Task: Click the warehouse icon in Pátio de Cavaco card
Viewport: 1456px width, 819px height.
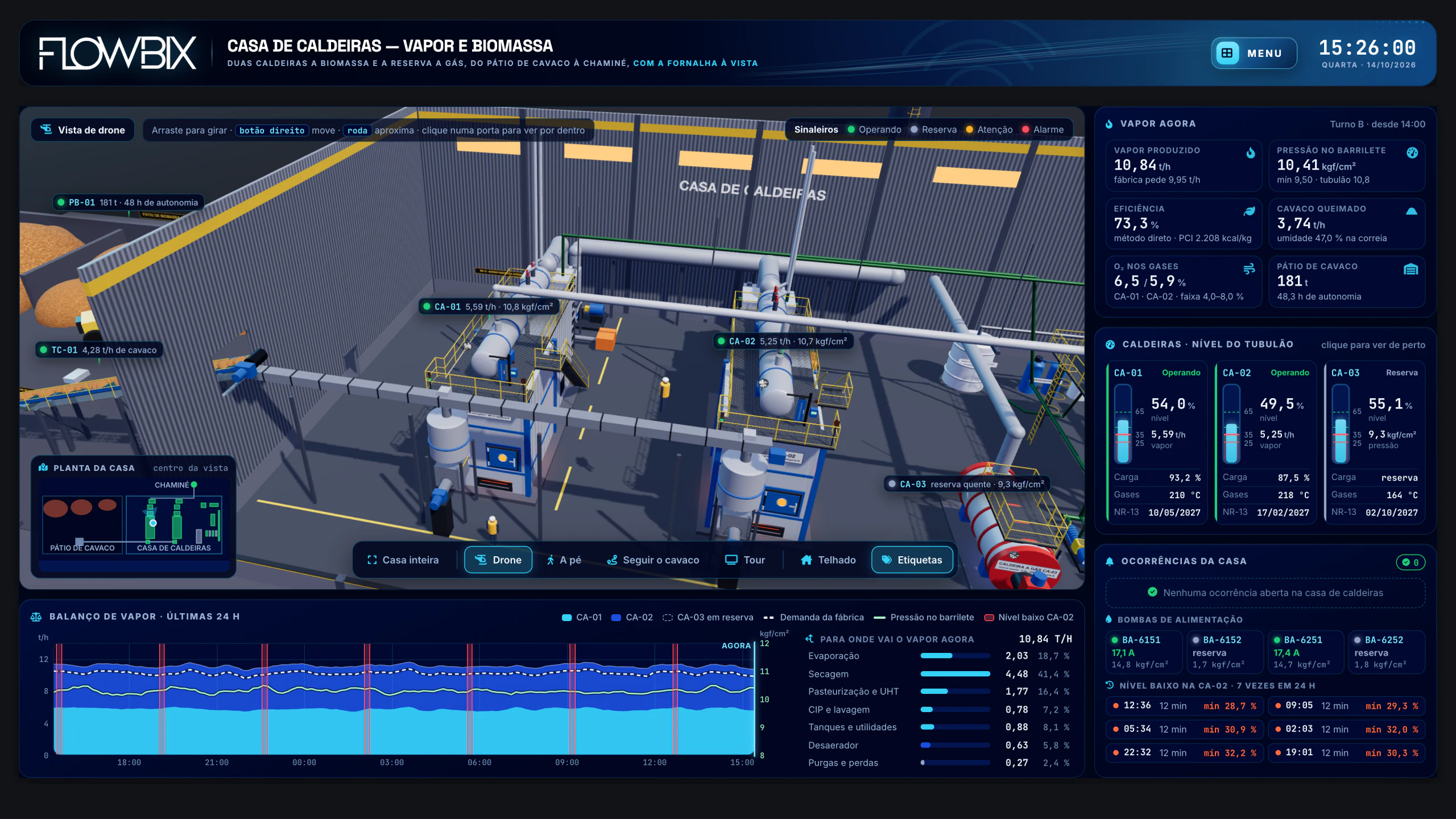Action: [1411, 269]
